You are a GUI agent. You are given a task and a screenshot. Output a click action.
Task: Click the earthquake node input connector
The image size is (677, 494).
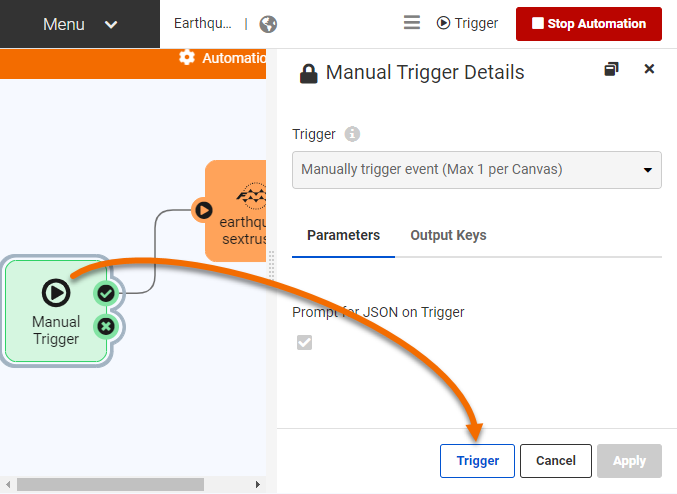point(203,210)
